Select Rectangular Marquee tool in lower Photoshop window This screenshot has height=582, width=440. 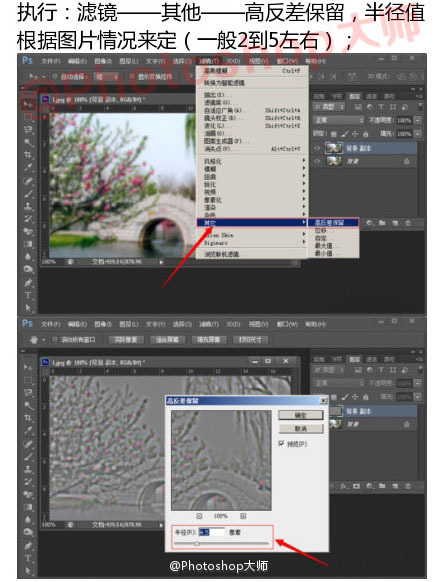(28, 380)
